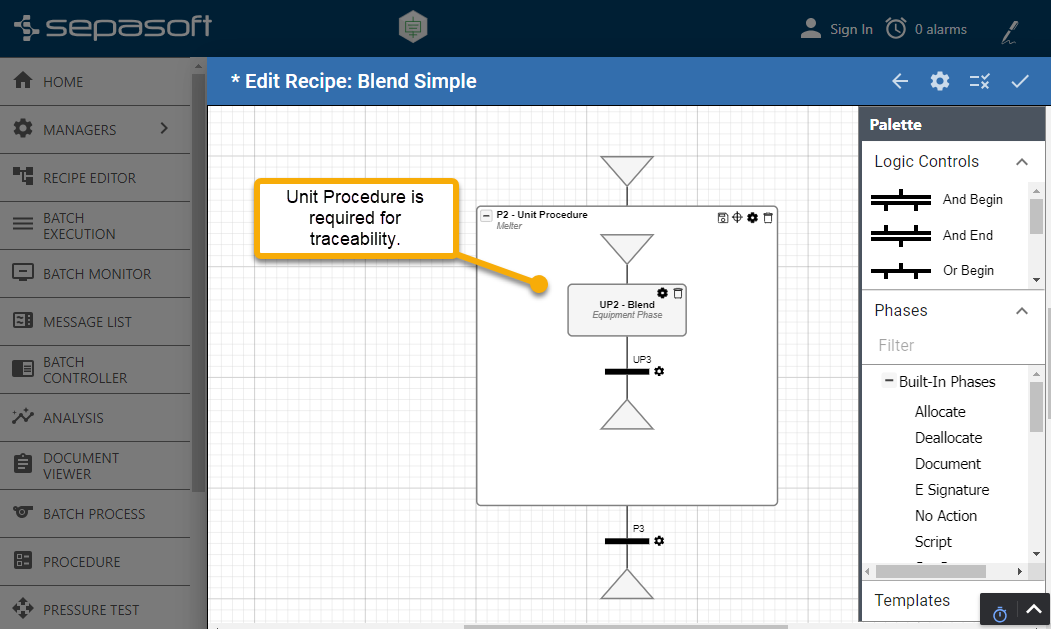Screen dimensions: 1051x629
Task: Click the save icon on P2 Unit Procedure
Action: pyautogui.click(x=723, y=217)
